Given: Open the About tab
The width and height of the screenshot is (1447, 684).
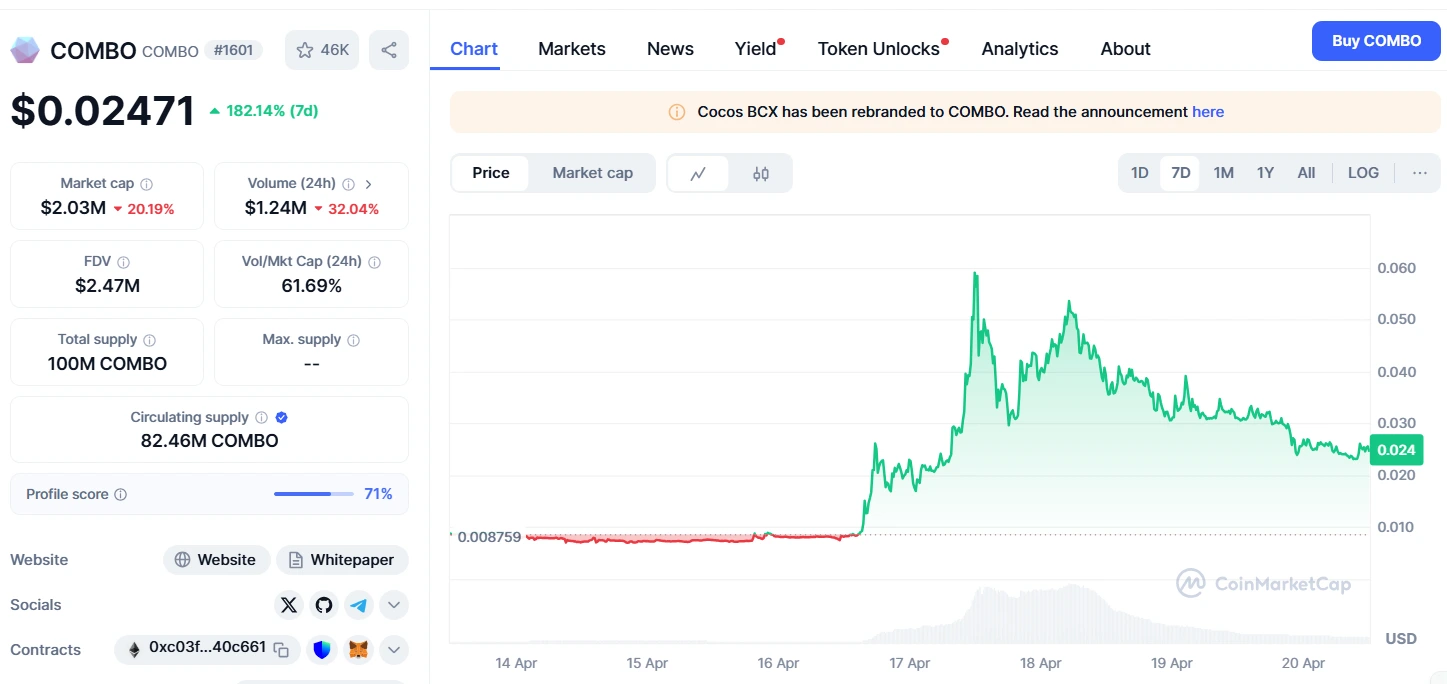Looking at the screenshot, I should tap(1125, 49).
